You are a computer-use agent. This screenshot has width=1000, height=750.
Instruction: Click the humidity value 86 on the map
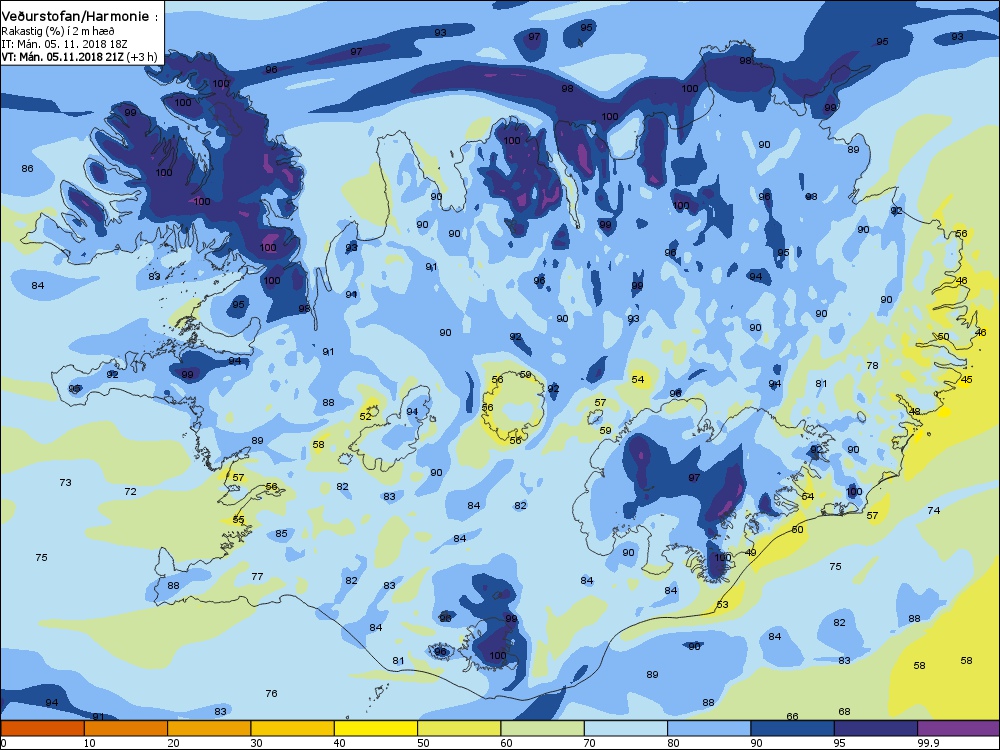tap(27, 168)
